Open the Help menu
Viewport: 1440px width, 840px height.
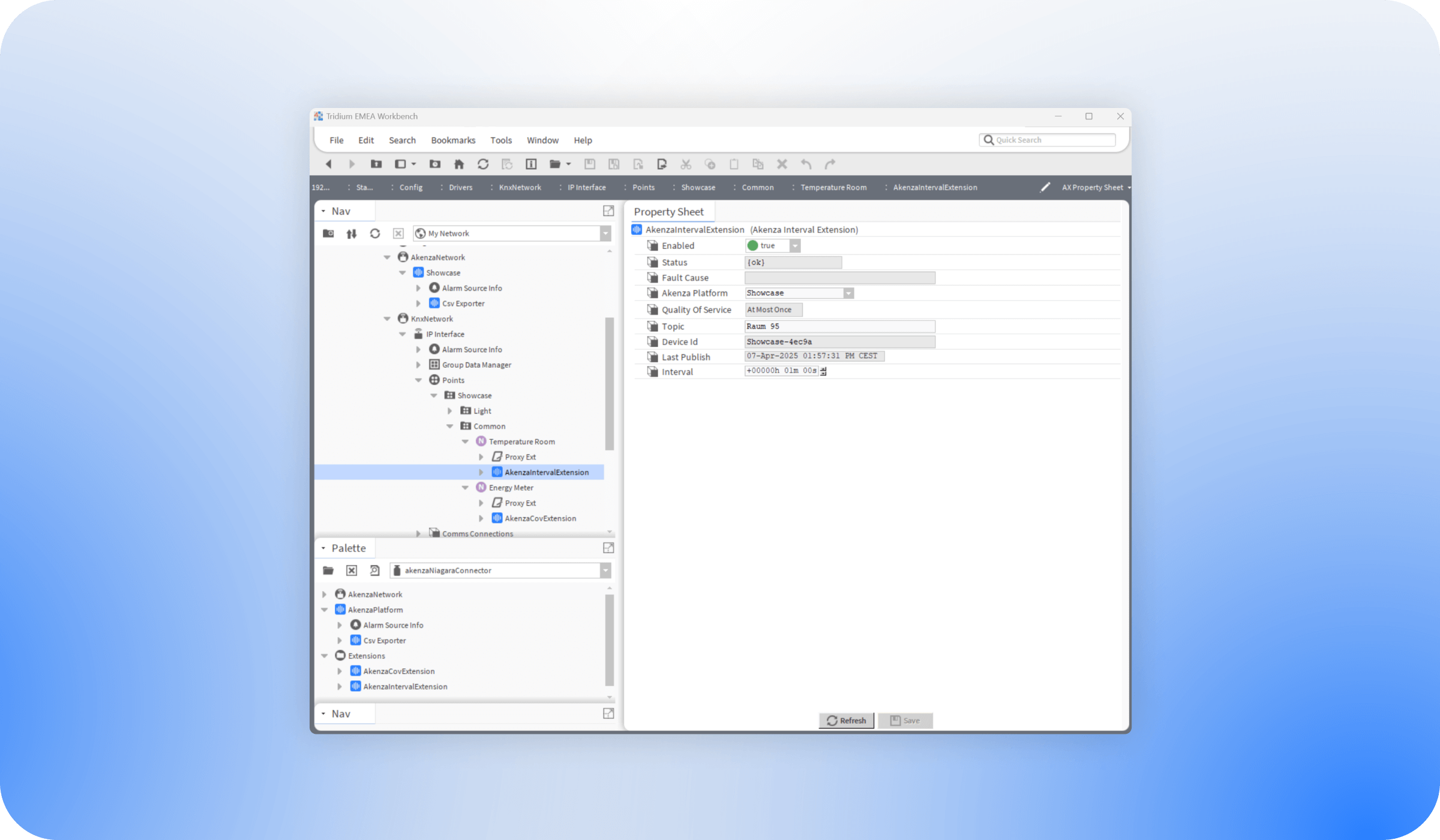point(583,140)
